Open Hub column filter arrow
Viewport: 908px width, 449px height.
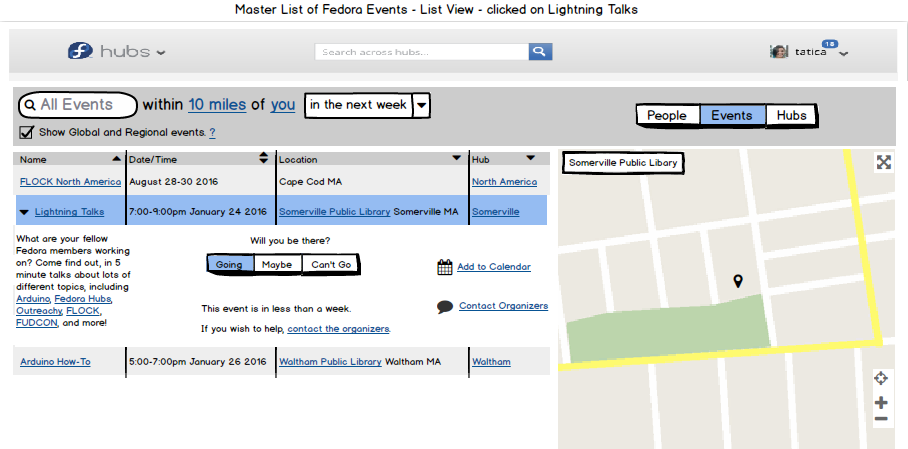coord(530,158)
